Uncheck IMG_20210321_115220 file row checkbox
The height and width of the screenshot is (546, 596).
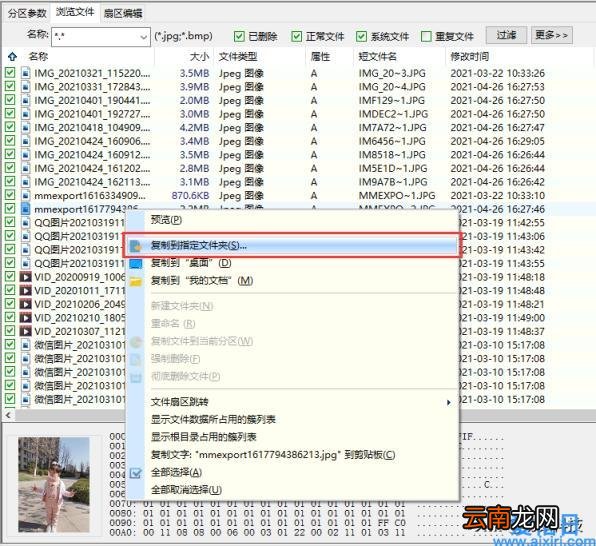10,72
